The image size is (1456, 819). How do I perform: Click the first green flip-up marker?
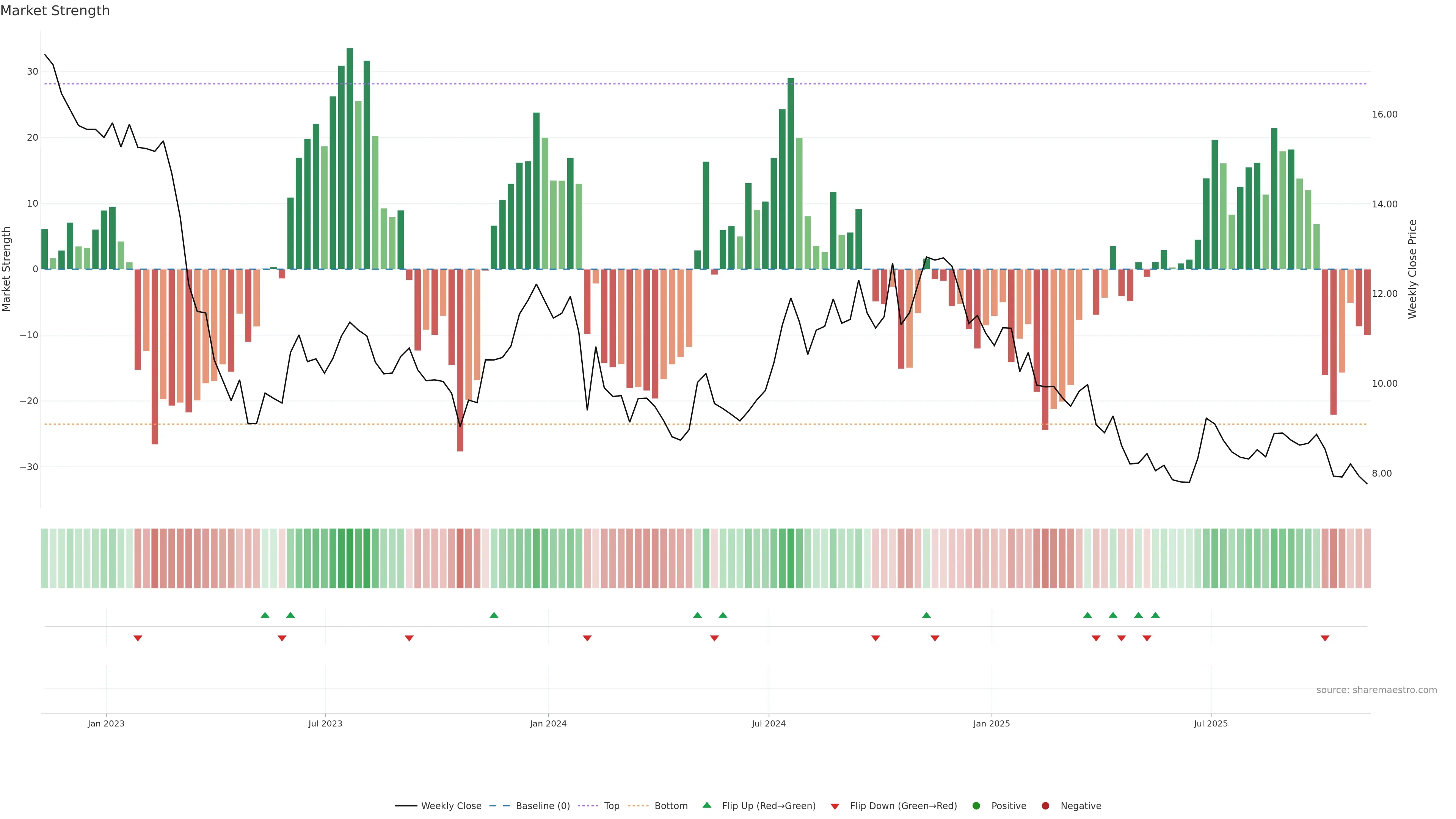click(265, 615)
